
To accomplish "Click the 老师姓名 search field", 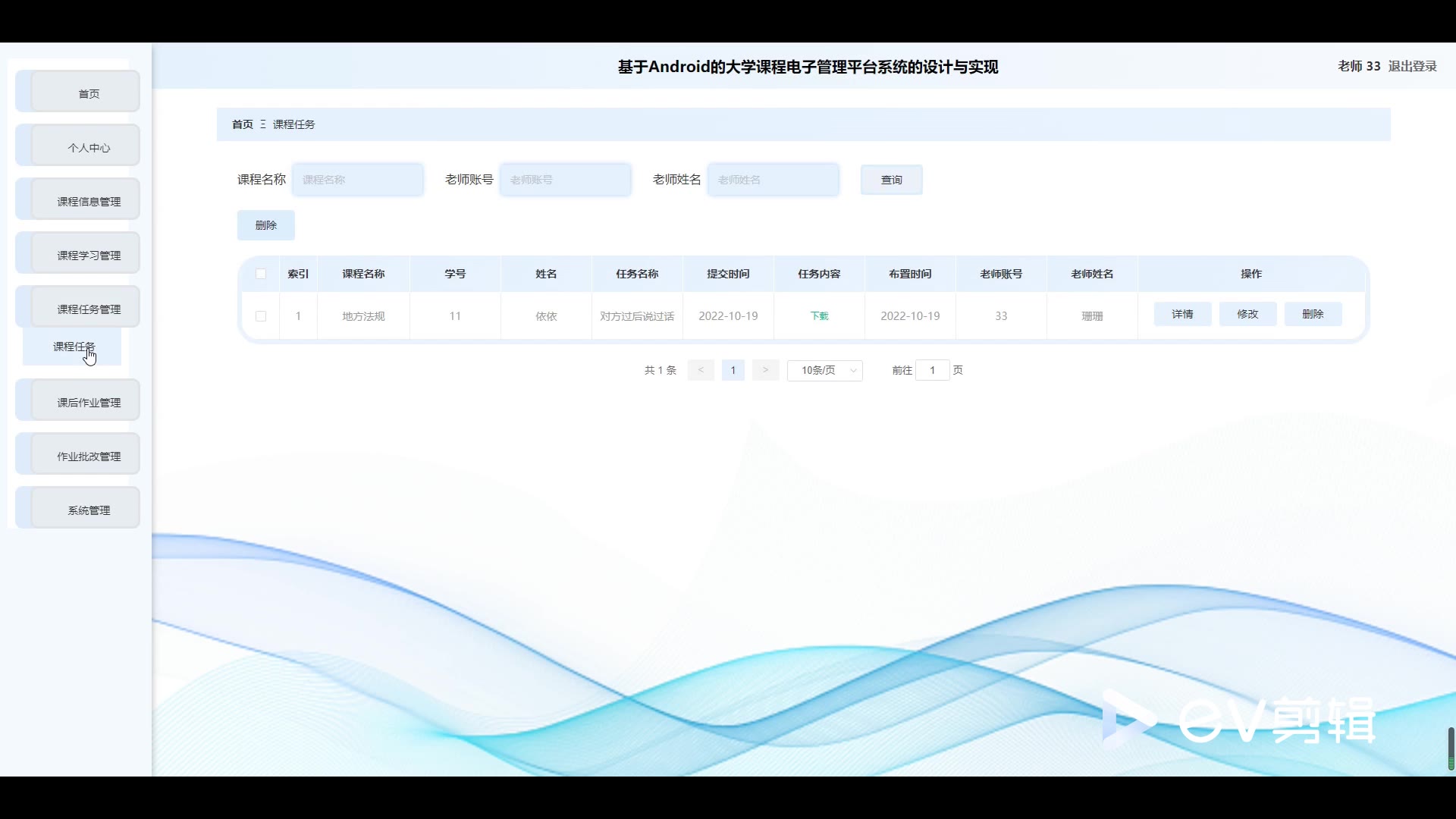I will 773,180.
